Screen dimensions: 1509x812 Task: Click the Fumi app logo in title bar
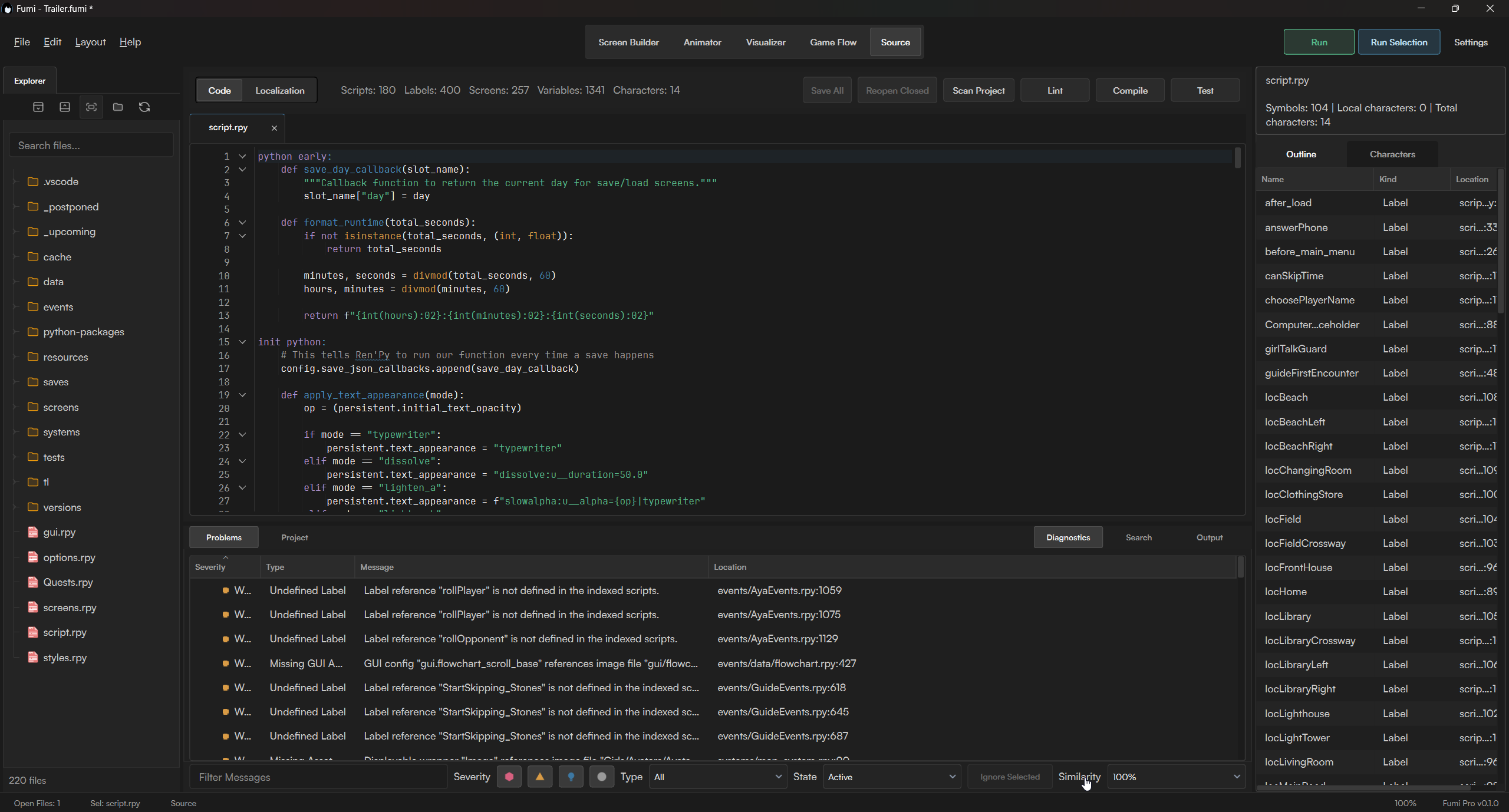(x=8, y=9)
